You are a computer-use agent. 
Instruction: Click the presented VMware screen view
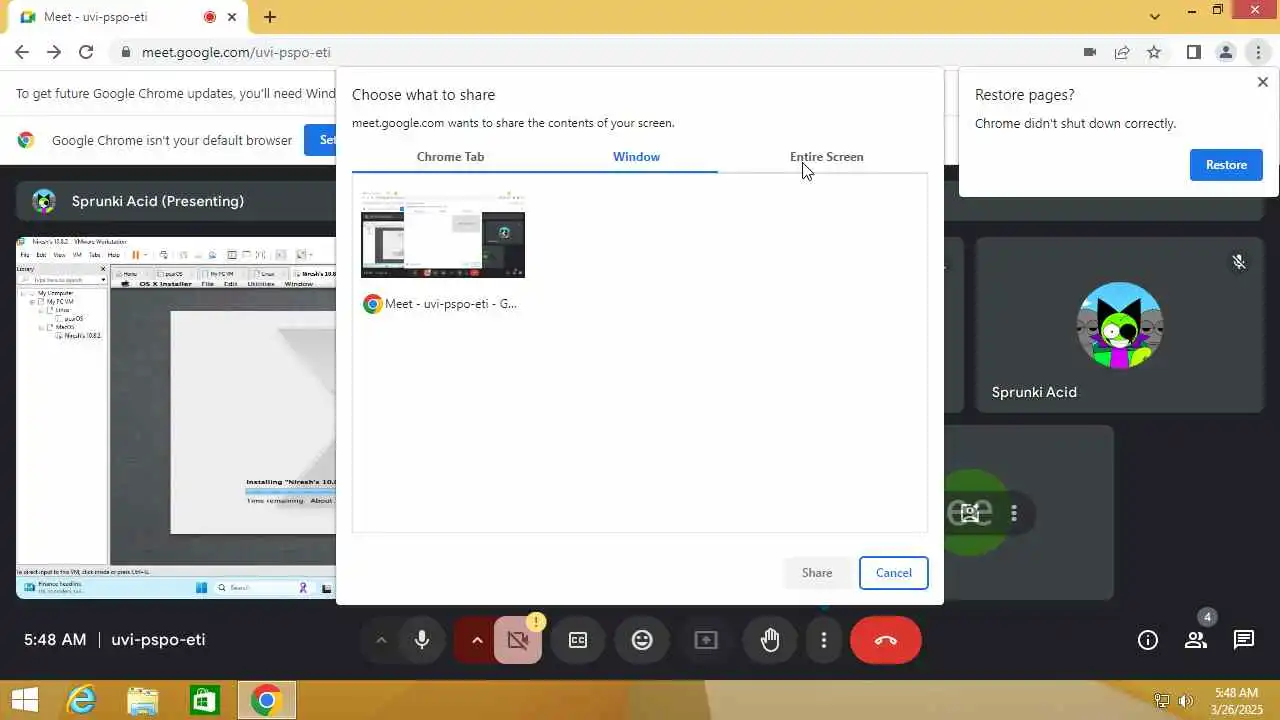176,418
